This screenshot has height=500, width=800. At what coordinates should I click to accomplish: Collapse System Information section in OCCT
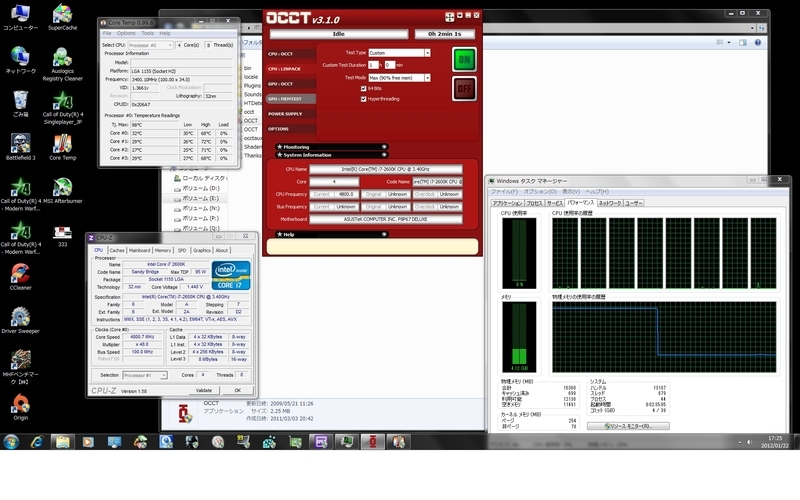[x=384, y=155]
